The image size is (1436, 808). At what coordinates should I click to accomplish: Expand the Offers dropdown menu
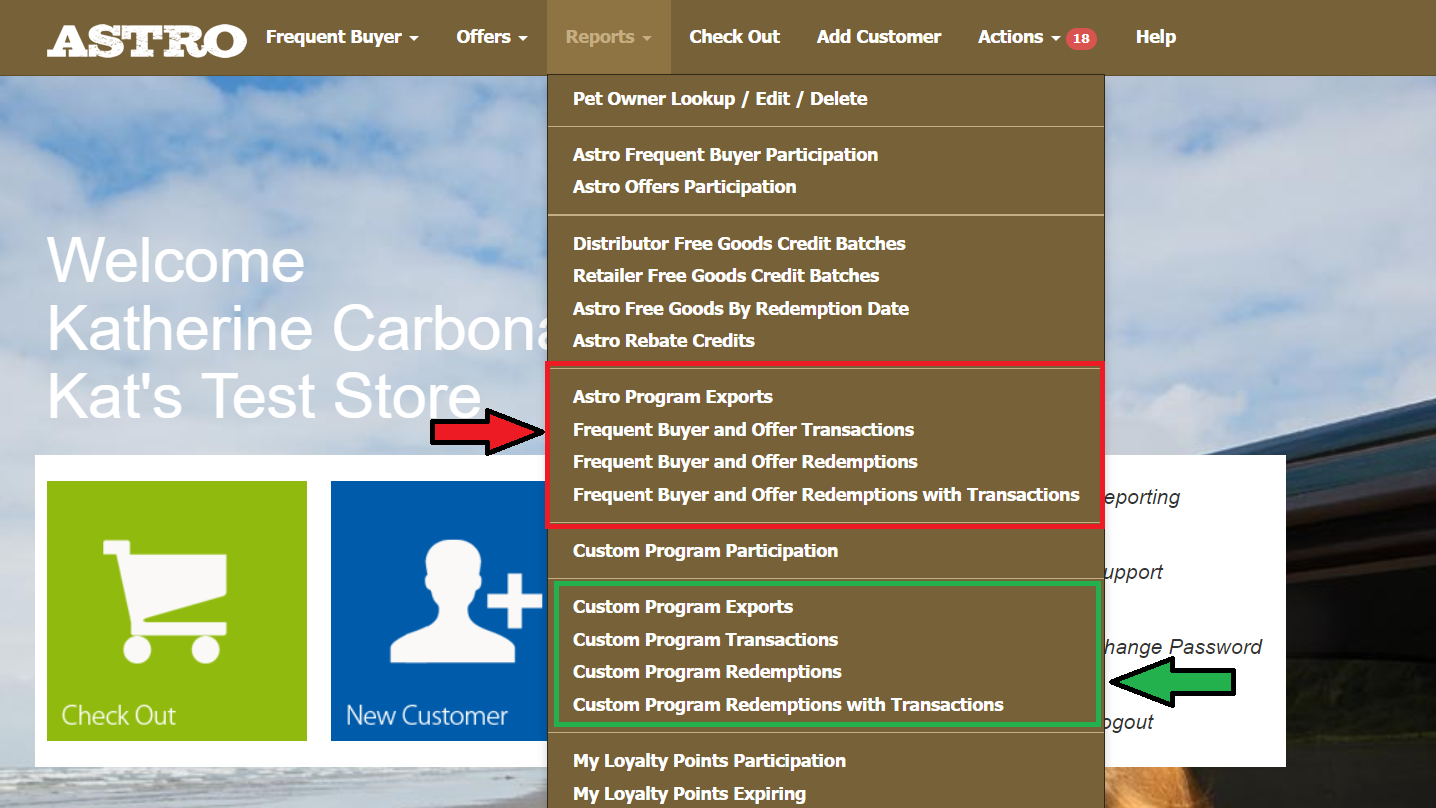(x=492, y=37)
